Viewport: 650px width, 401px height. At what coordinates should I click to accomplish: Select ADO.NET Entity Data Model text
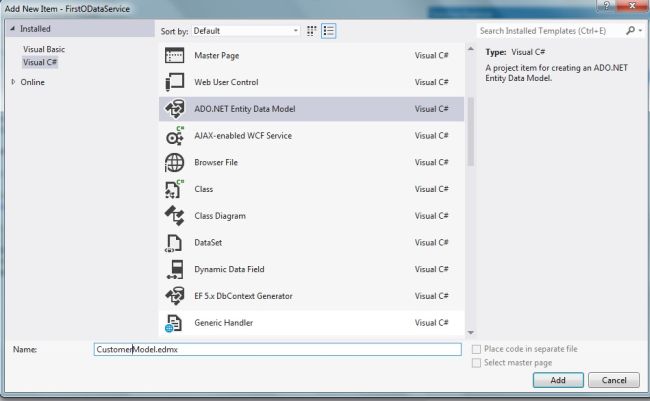[x=245, y=109]
